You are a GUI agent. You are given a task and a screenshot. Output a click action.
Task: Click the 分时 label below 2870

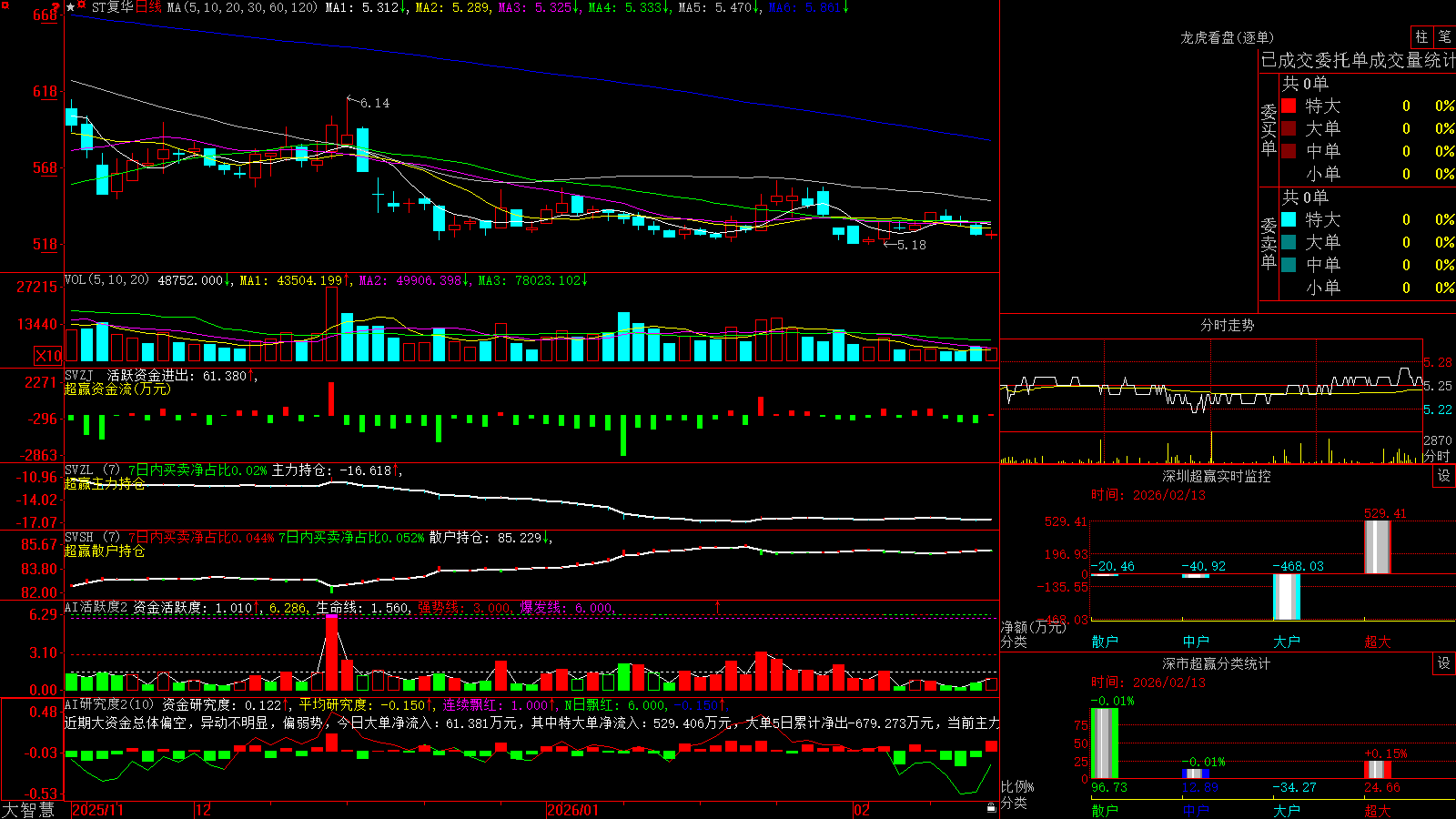coord(1437,455)
